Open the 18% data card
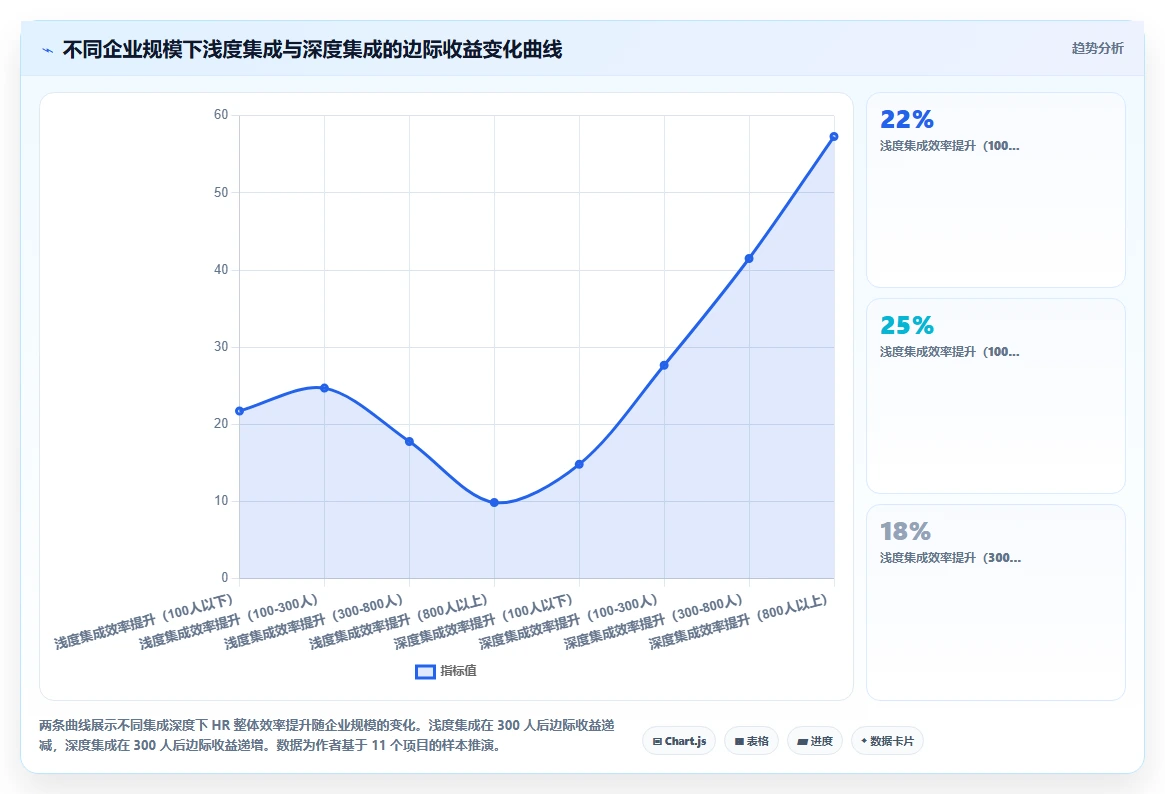The width and height of the screenshot is (1165, 794). (996, 602)
